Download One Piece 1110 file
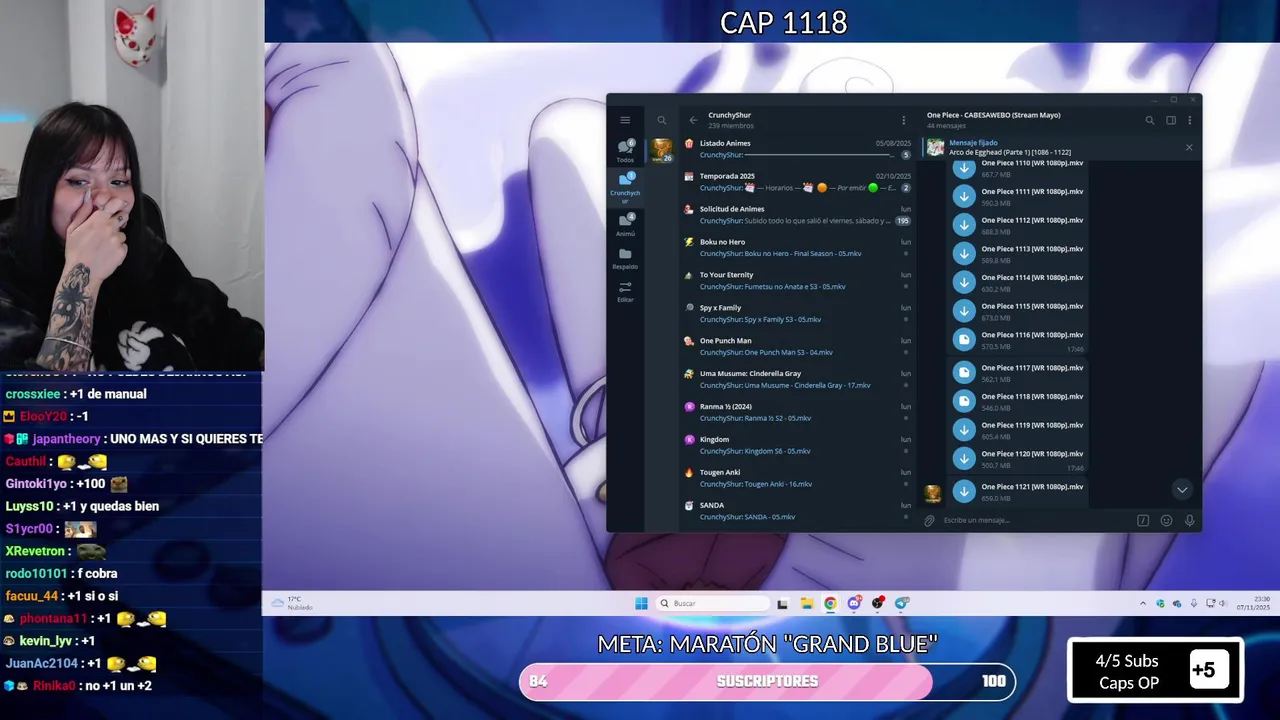1280x720 pixels. click(x=964, y=168)
